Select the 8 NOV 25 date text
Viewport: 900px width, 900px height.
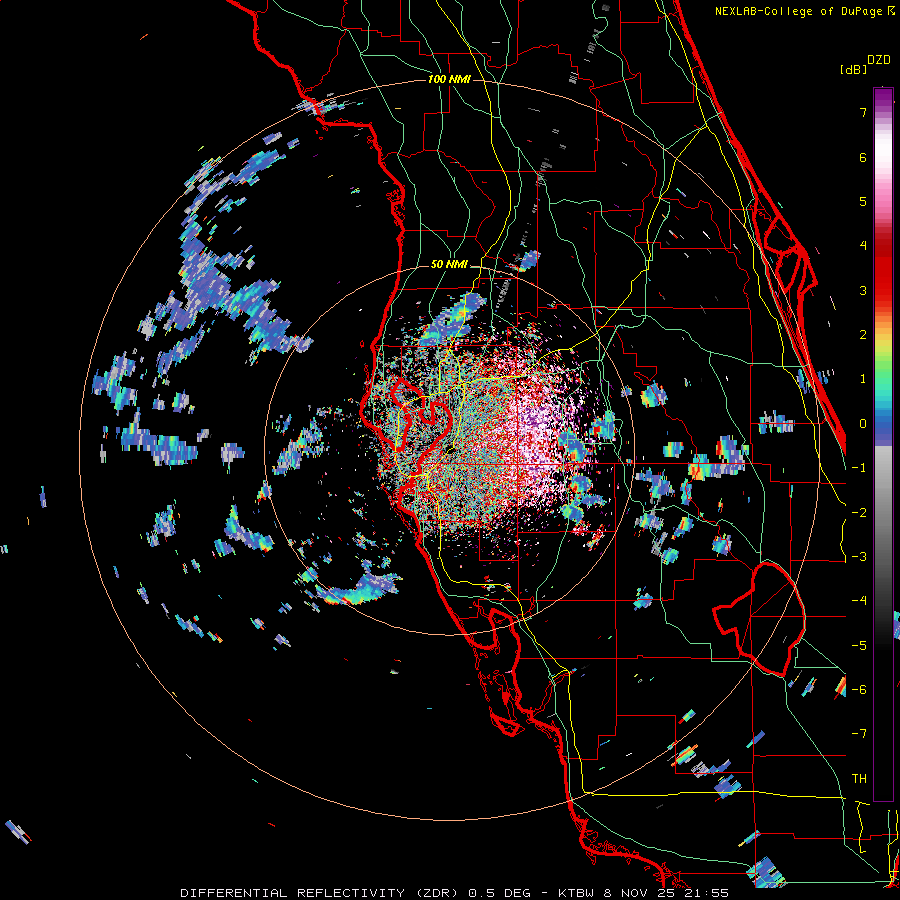point(639,893)
